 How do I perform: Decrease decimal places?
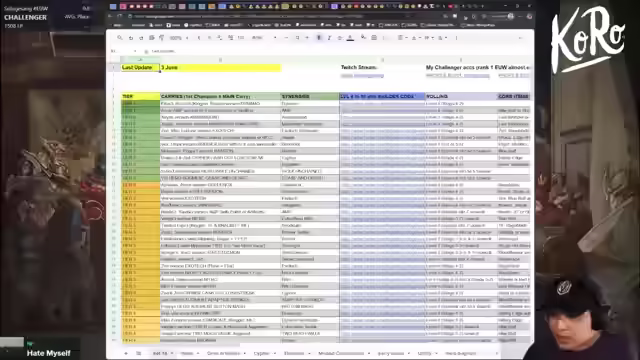[220, 38]
